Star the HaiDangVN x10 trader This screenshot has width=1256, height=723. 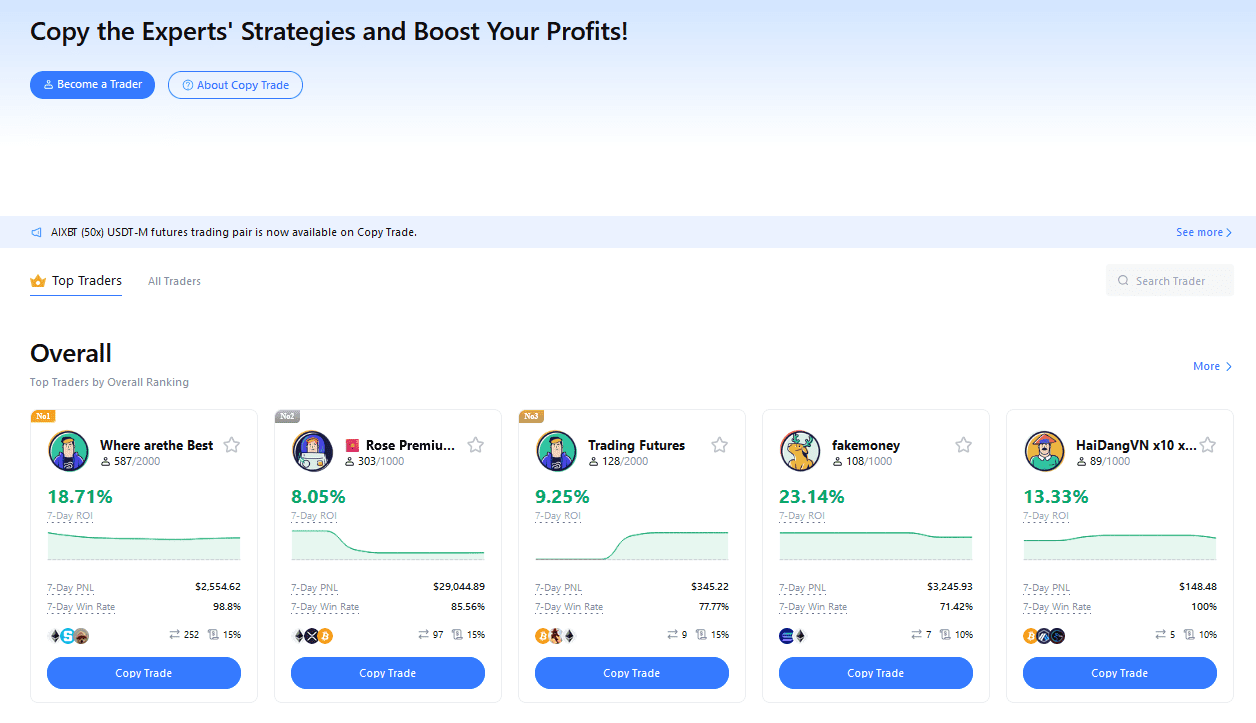[1207, 445]
